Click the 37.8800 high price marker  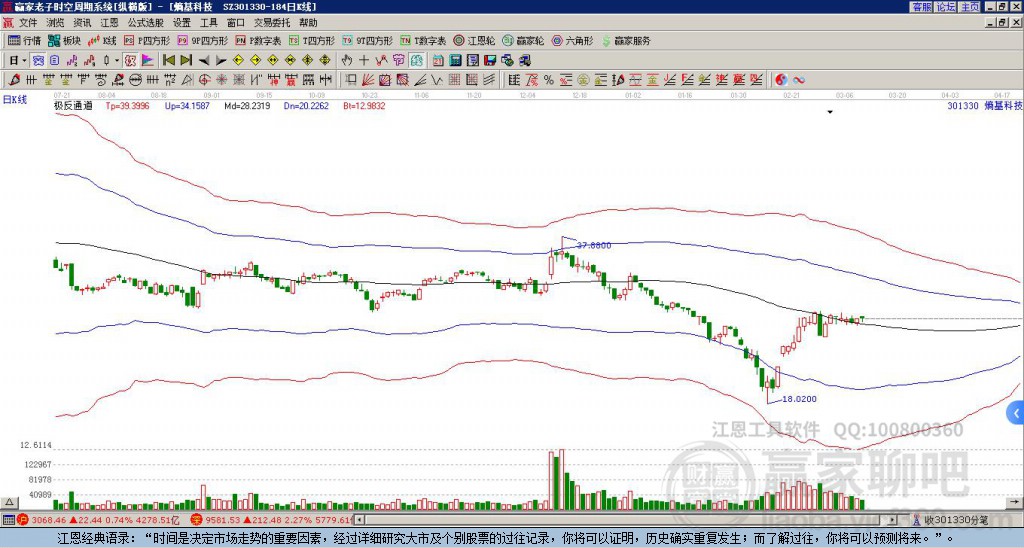click(594, 246)
